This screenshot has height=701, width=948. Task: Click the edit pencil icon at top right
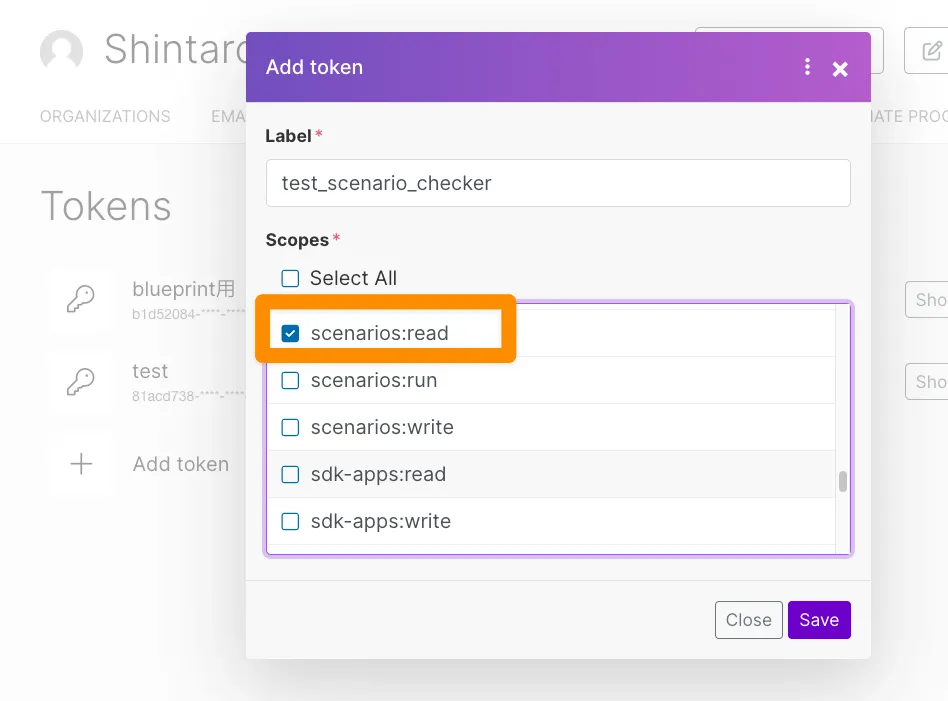click(x=930, y=50)
